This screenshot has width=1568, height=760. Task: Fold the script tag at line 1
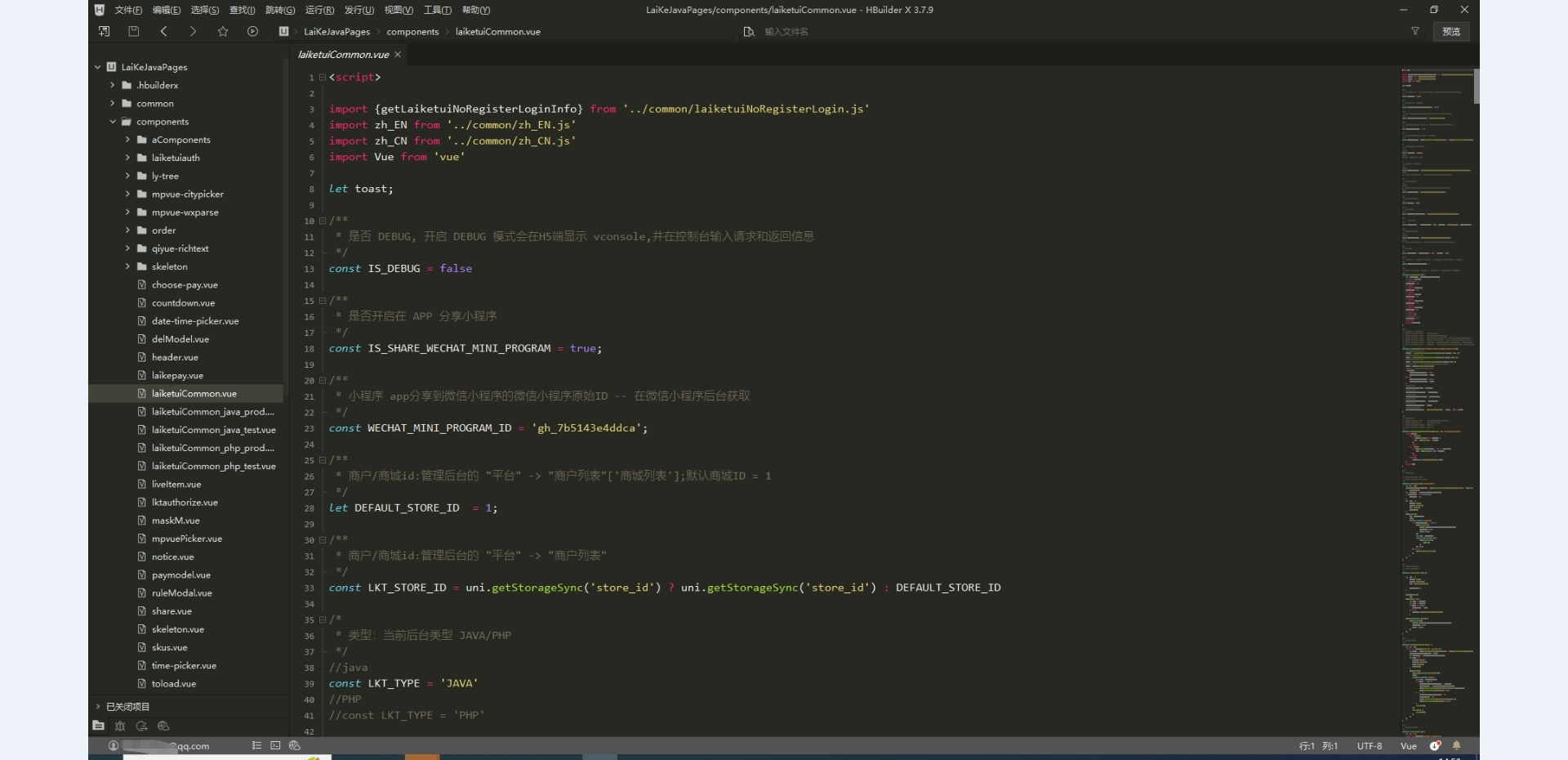[x=323, y=77]
